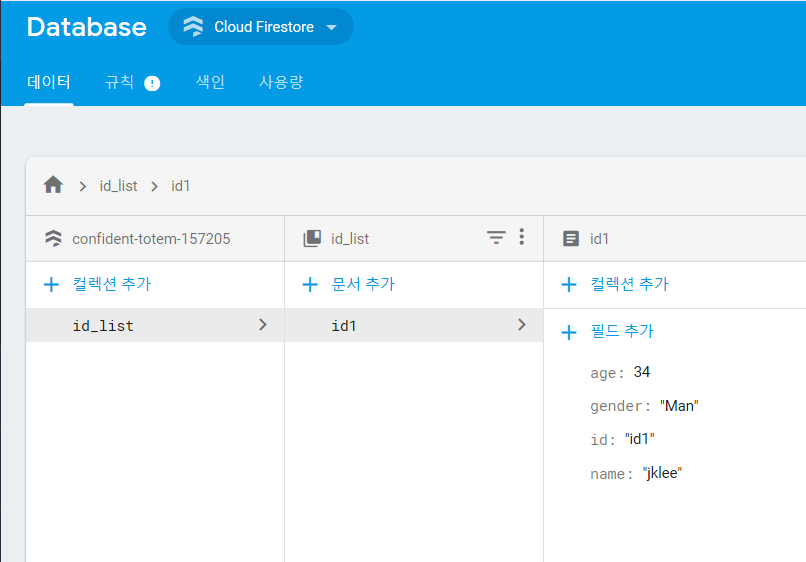Click the collection icon next to id_list header

click(312, 238)
